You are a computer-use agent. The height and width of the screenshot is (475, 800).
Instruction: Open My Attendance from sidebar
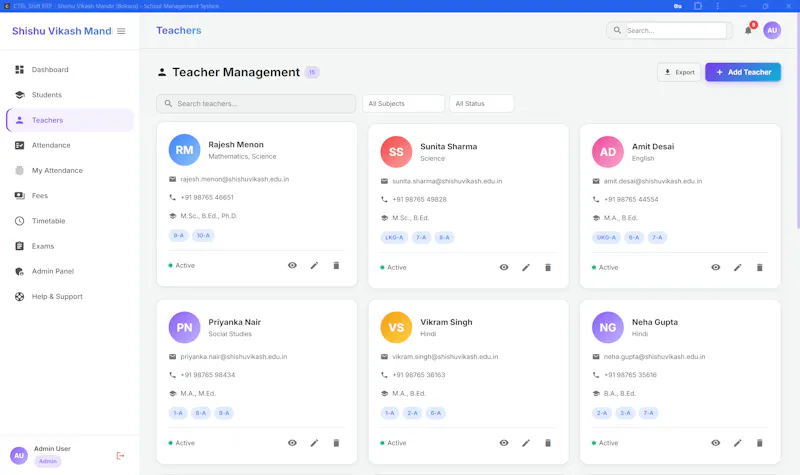tap(70, 170)
